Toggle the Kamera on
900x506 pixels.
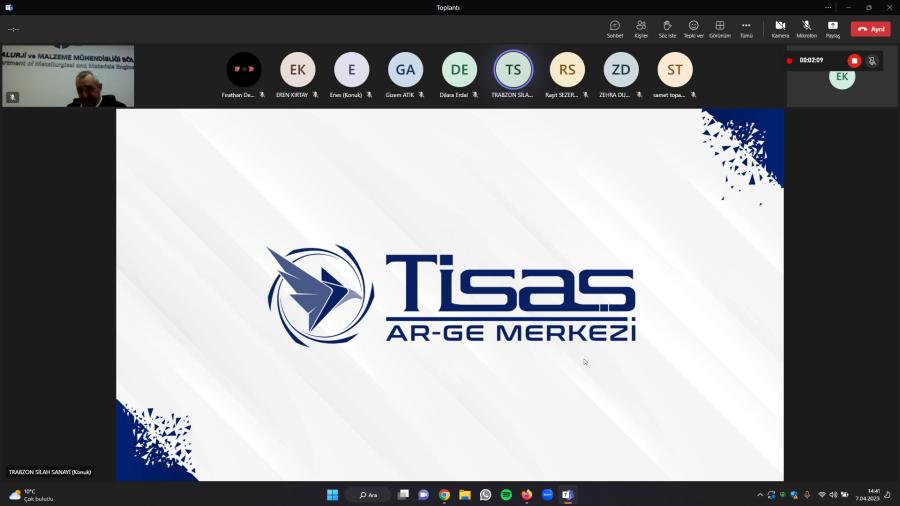[780, 29]
